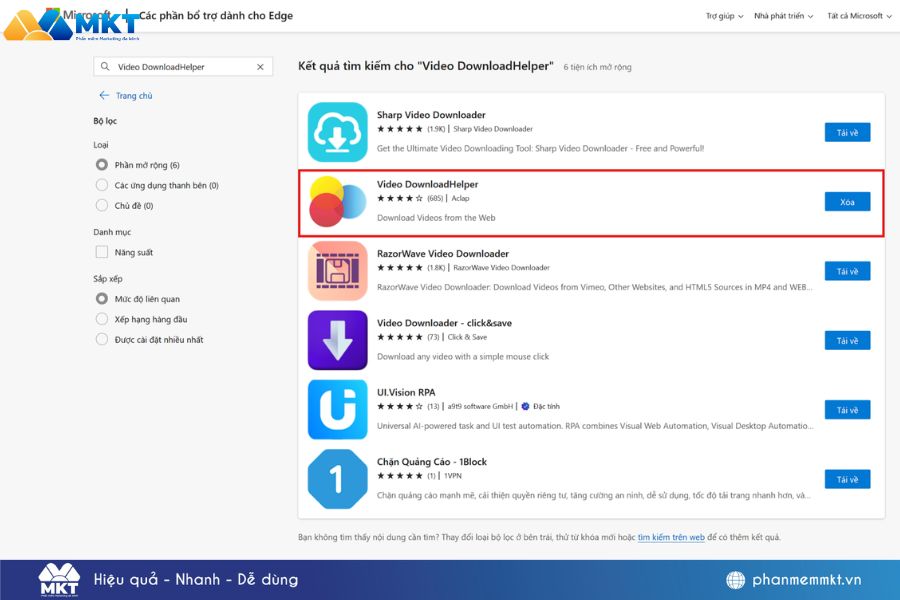Go to Trang chủ link
Screen dimensions: 900x600
coord(134,96)
